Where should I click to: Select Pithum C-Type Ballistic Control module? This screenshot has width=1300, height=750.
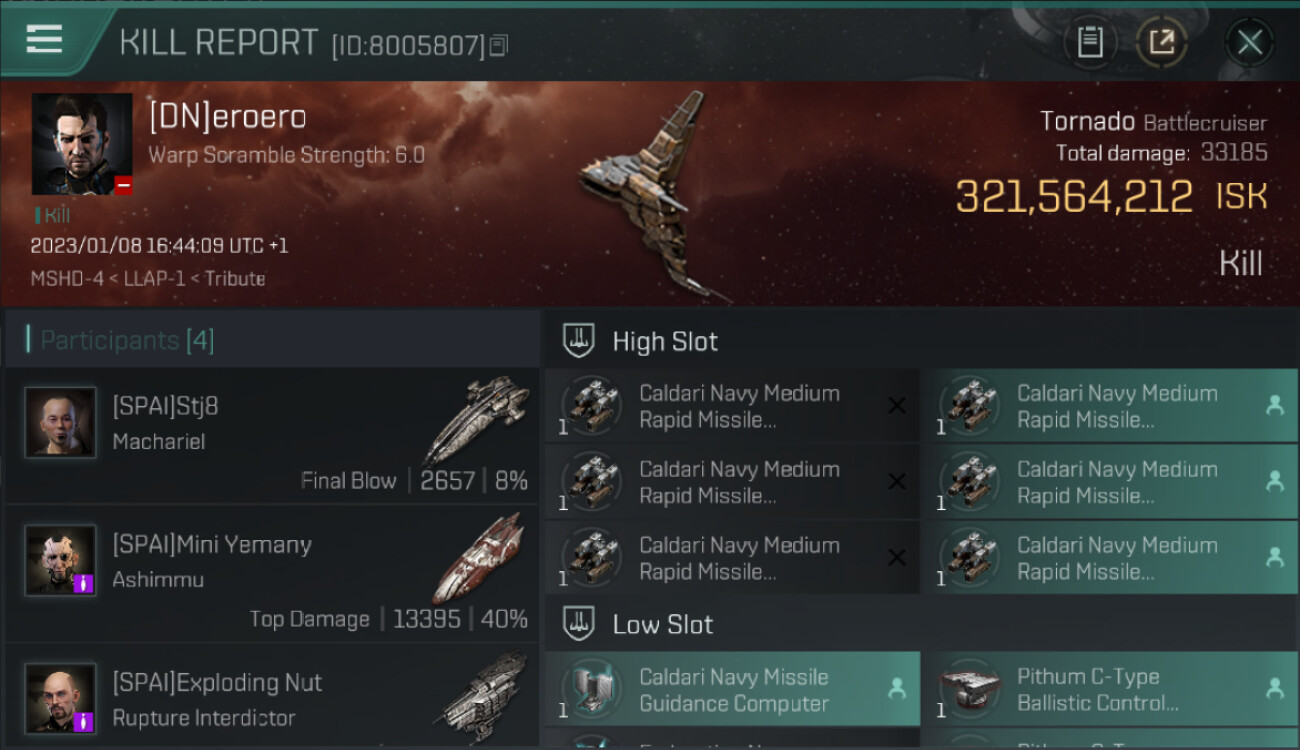(1109, 689)
